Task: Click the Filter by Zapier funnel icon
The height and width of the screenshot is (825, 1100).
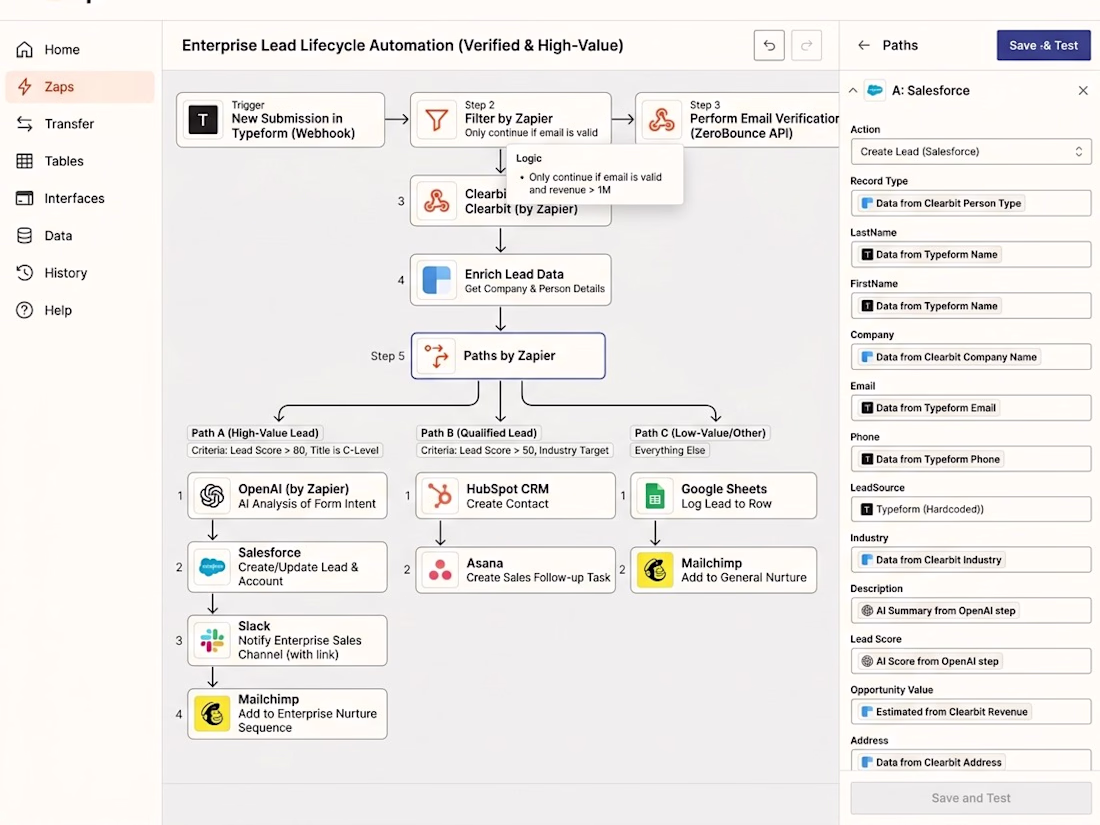Action: (x=436, y=120)
